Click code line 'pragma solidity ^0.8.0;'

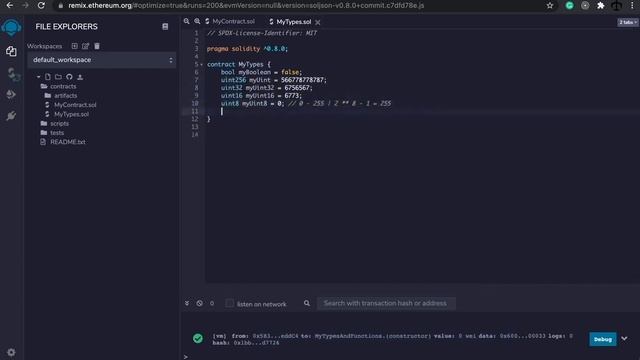(x=247, y=49)
